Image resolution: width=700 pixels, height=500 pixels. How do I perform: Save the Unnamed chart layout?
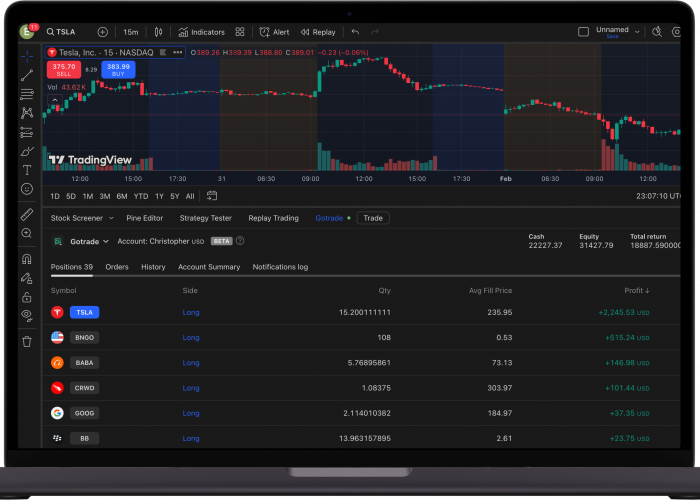pos(612,37)
